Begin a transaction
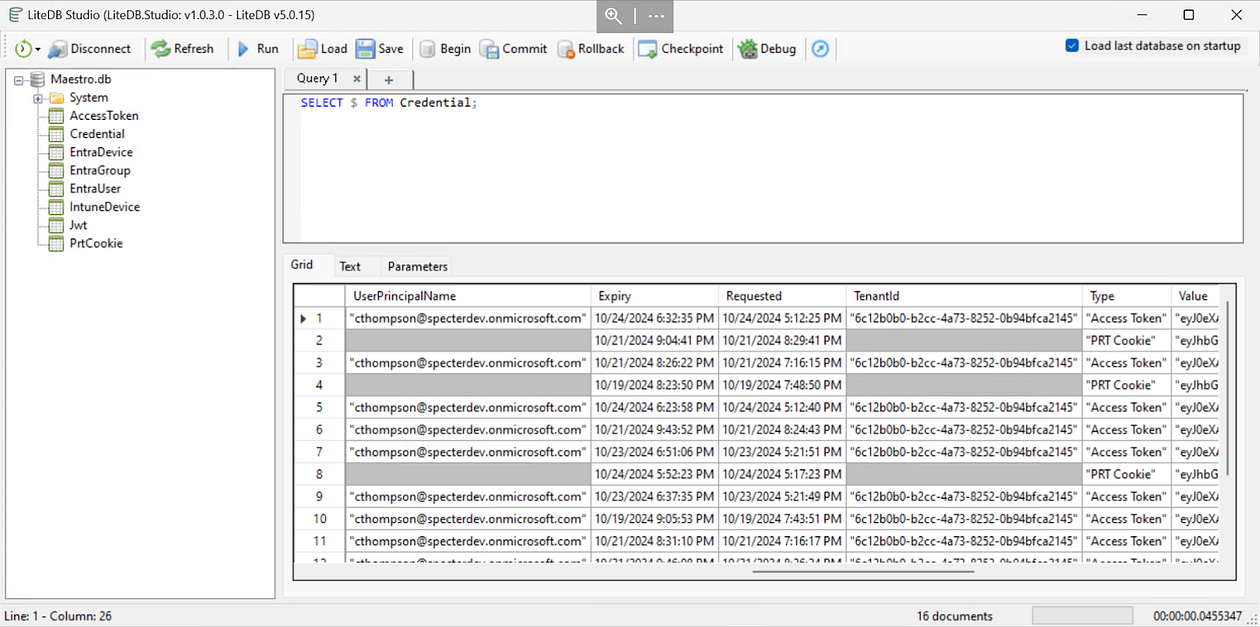The height and width of the screenshot is (627, 1260). click(445, 48)
